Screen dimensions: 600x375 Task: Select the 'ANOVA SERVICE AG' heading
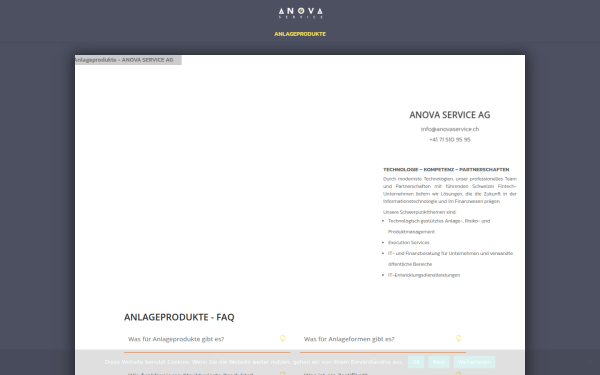click(x=450, y=115)
